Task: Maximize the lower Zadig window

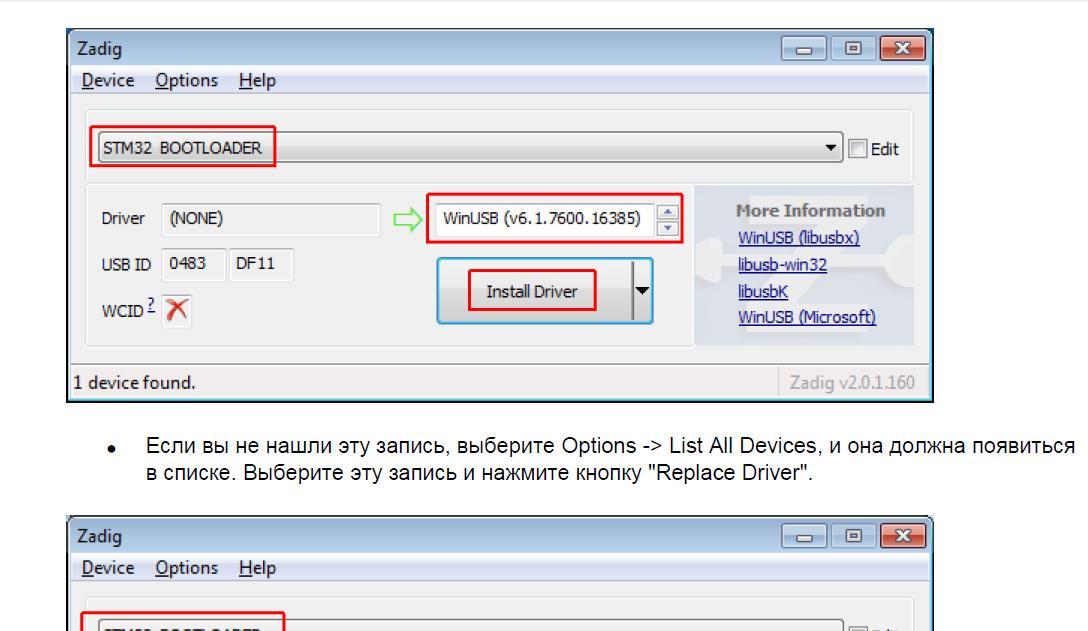Action: click(x=853, y=538)
